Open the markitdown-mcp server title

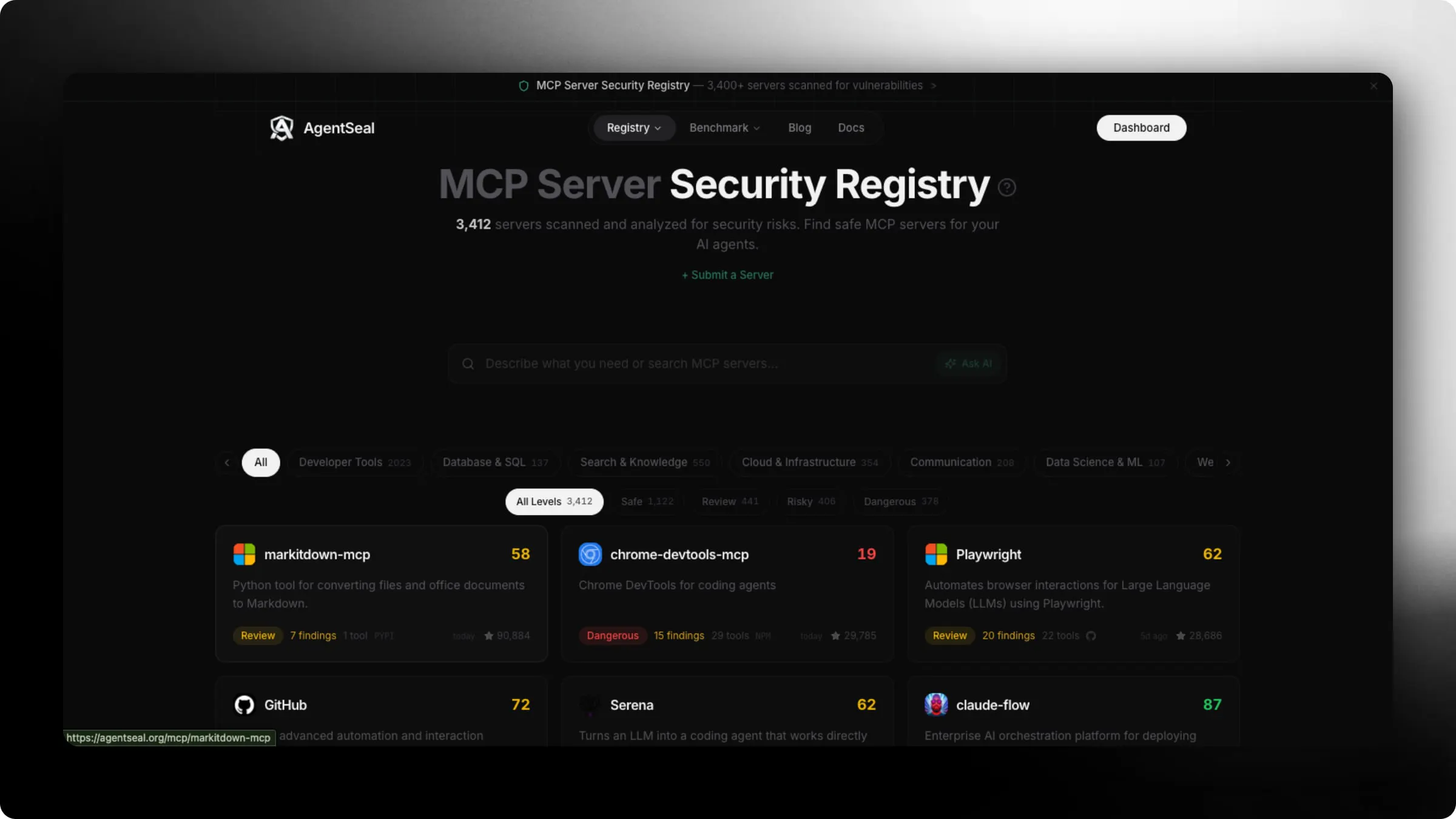click(317, 554)
